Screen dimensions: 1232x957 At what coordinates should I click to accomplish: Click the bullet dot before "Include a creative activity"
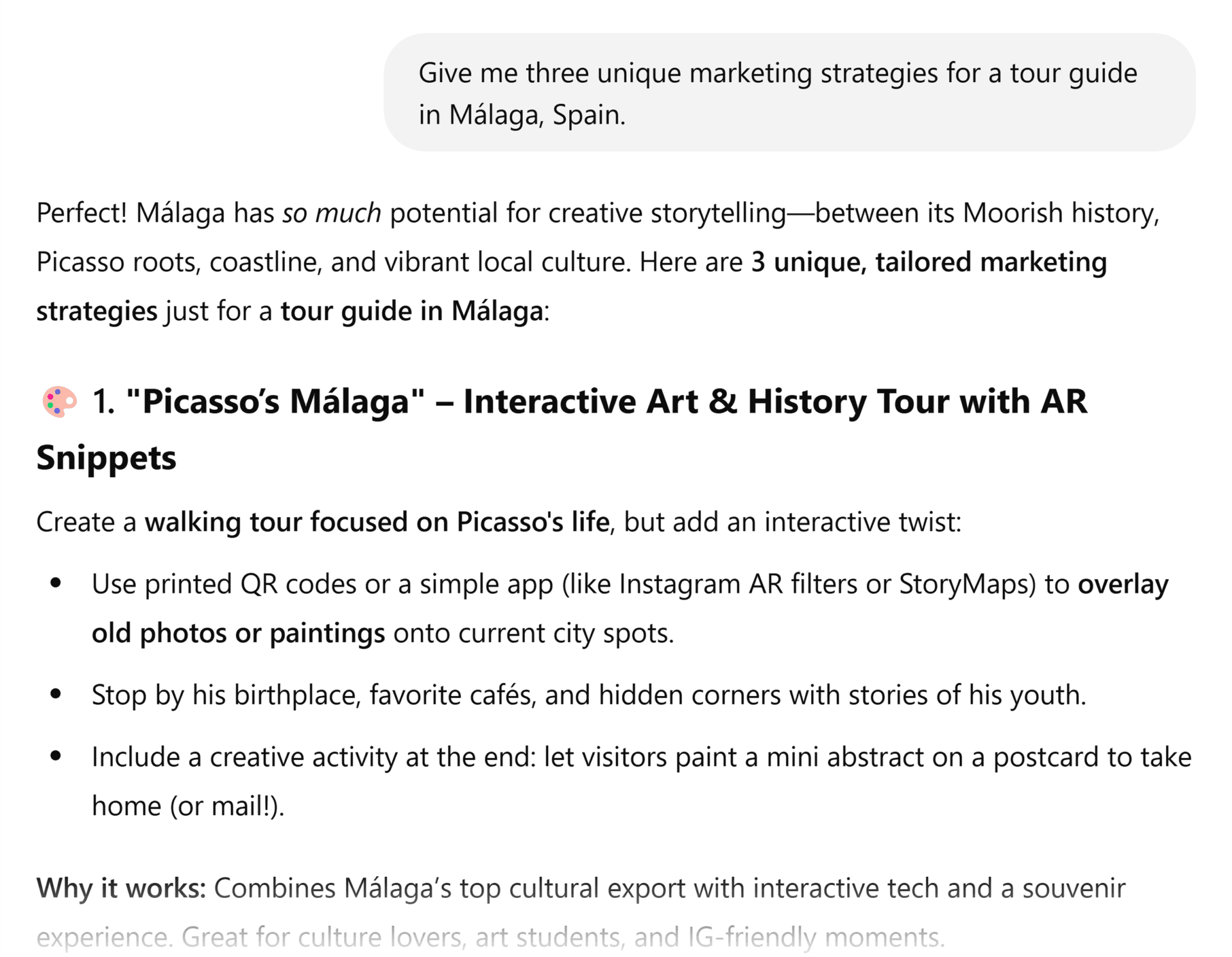pos(56,757)
